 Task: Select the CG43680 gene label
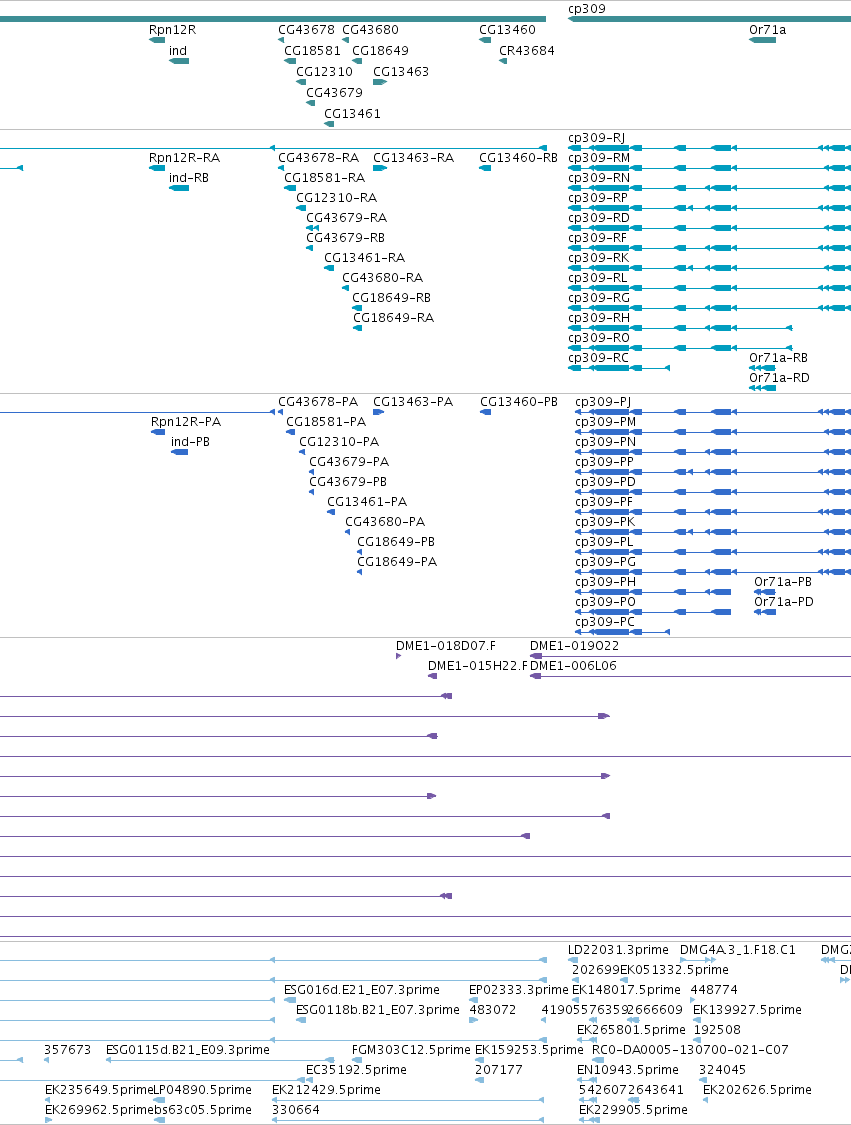(370, 29)
